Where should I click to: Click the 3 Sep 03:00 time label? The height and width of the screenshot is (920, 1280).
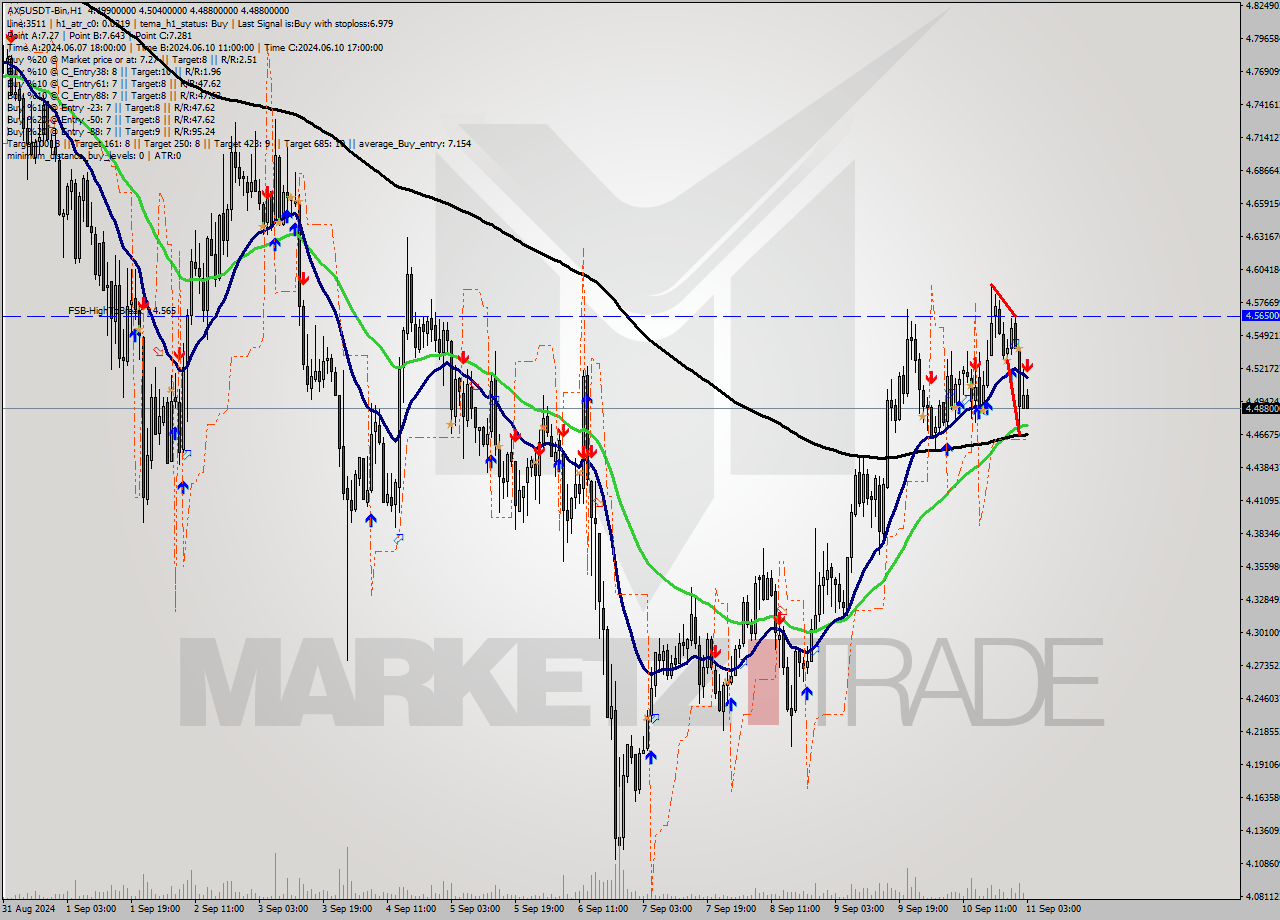click(x=282, y=909)
